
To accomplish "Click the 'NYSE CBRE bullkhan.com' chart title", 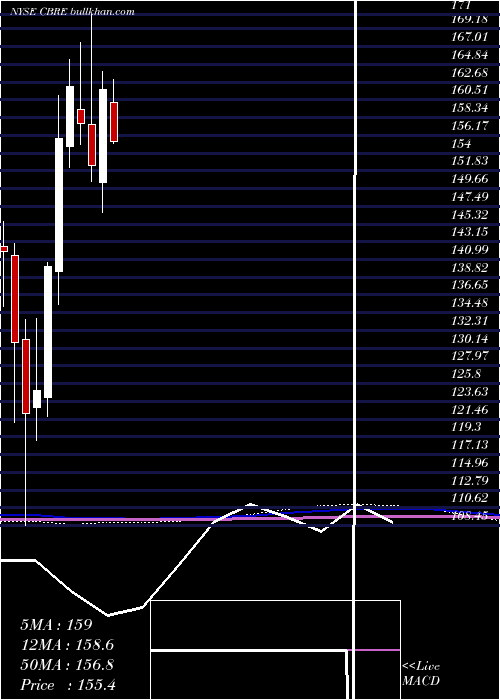I will (72, 12).
